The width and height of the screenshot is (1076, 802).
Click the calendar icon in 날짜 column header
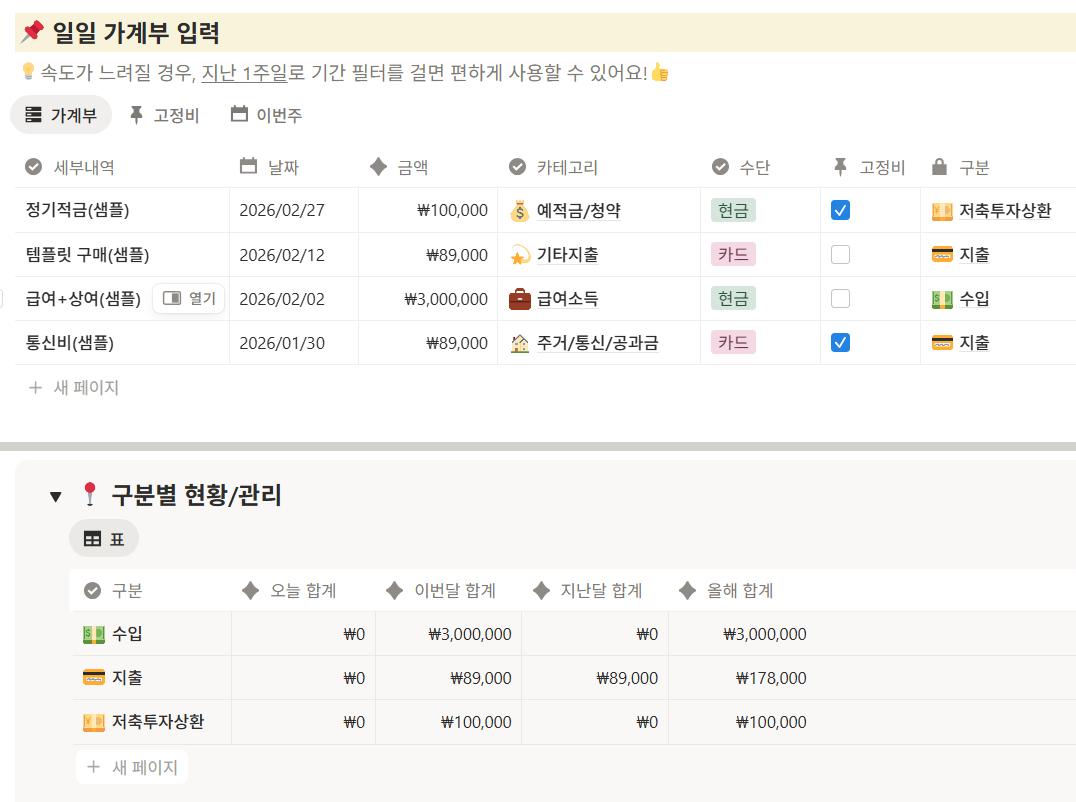[248, 166]
